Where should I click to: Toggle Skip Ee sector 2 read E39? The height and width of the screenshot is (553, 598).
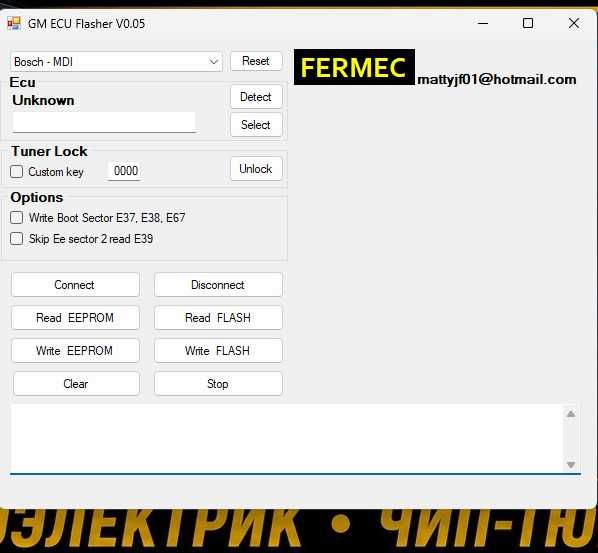click(x=16, y=239)
